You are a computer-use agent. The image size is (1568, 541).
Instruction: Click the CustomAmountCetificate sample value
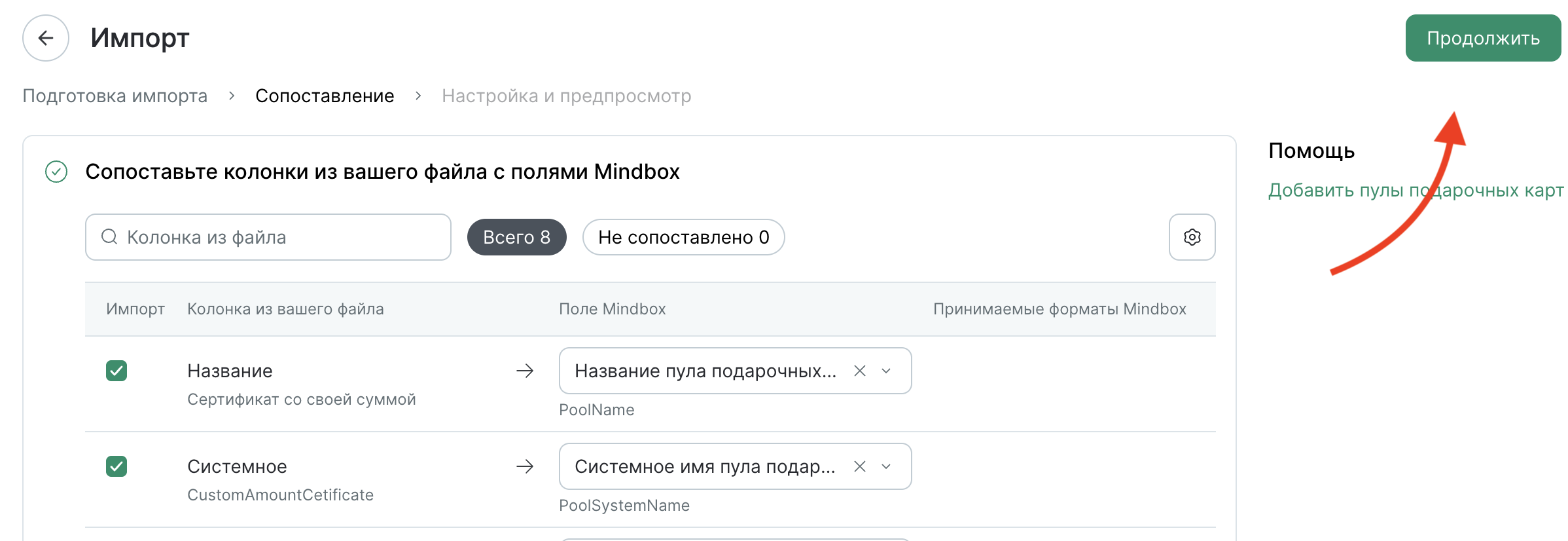point(280,495)
